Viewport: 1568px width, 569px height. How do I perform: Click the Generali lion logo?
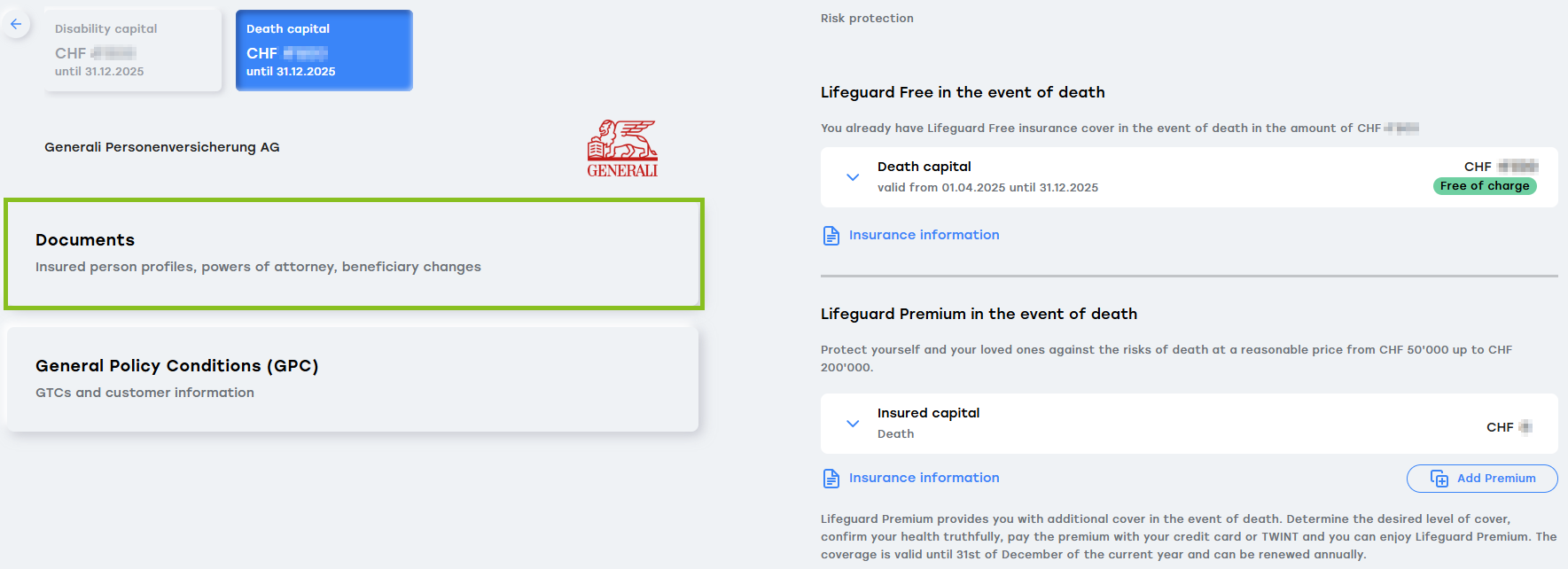coord(622,148)
